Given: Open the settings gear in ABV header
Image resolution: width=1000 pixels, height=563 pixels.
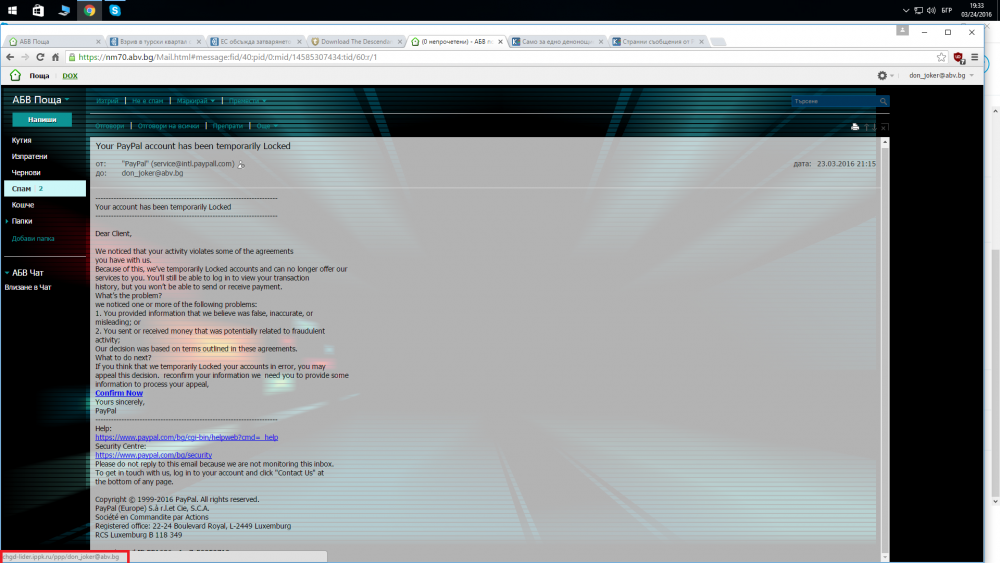Looking at the screenshot, I should pos(882,75).
